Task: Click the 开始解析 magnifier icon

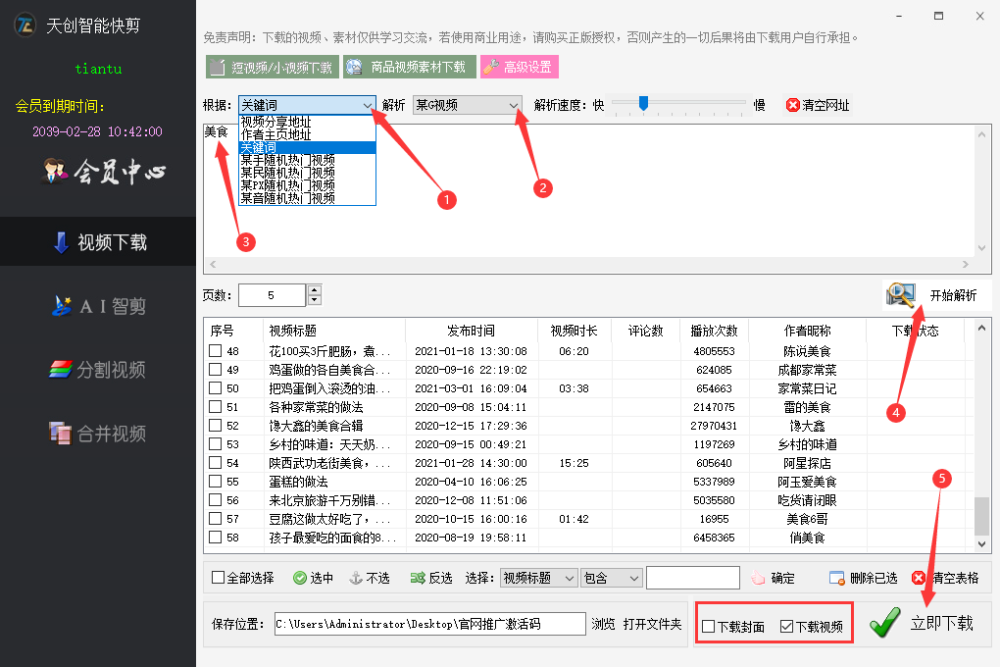Action: (901, 294)
